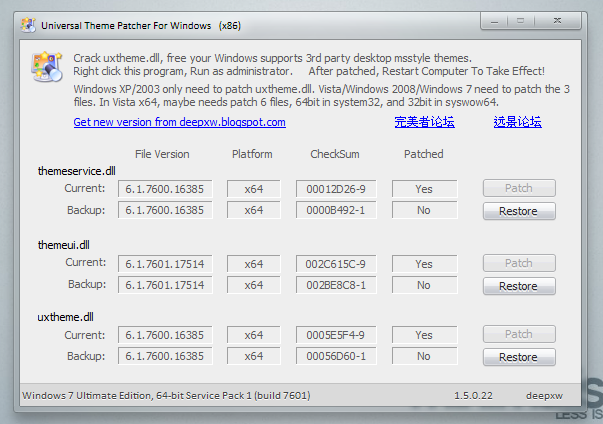Minimize the Universal Theme Patcher window
The height and width of the screenshot is (424, 603).
click(x=495, y=21)
